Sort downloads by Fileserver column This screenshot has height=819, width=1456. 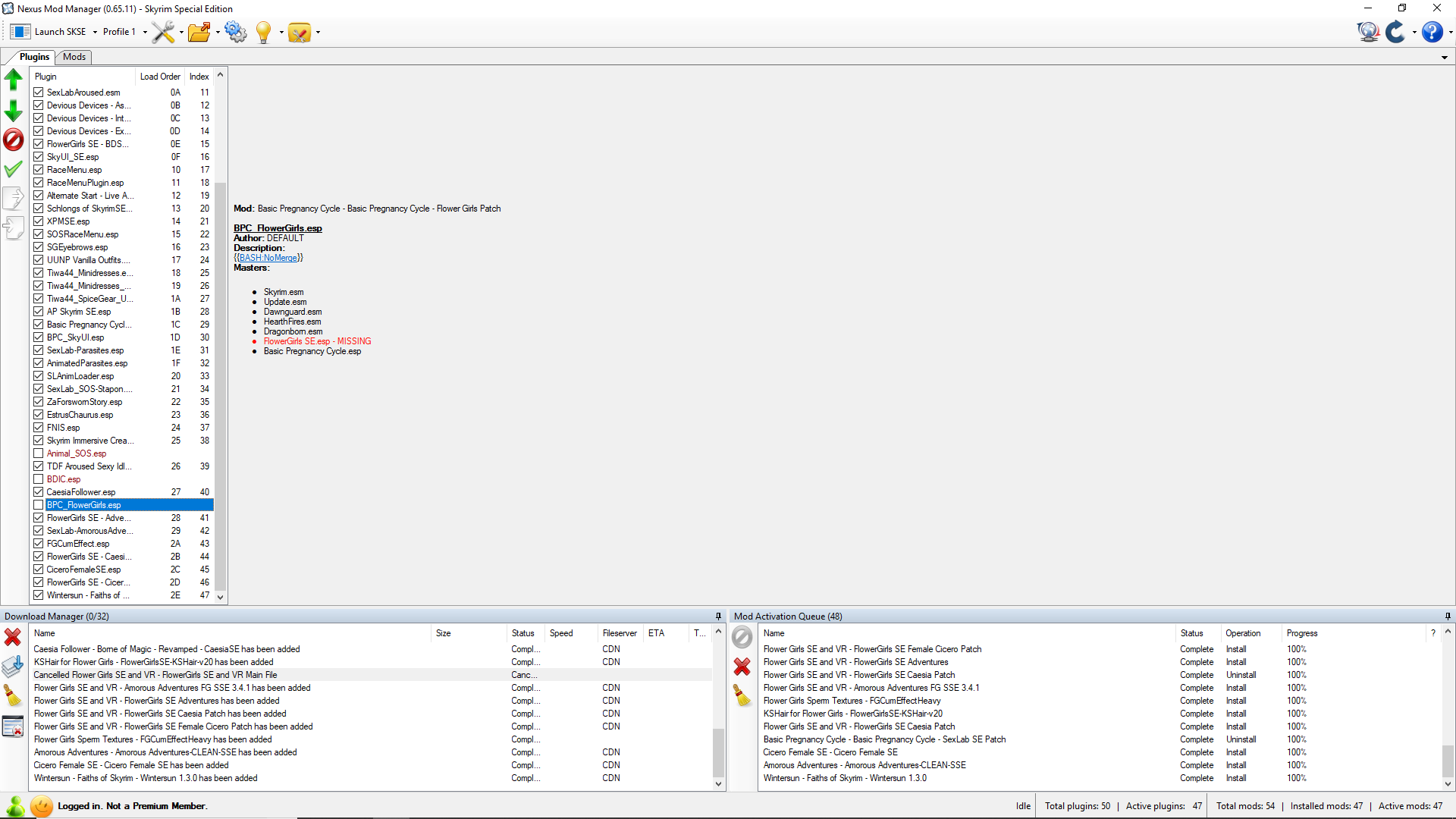620,633
